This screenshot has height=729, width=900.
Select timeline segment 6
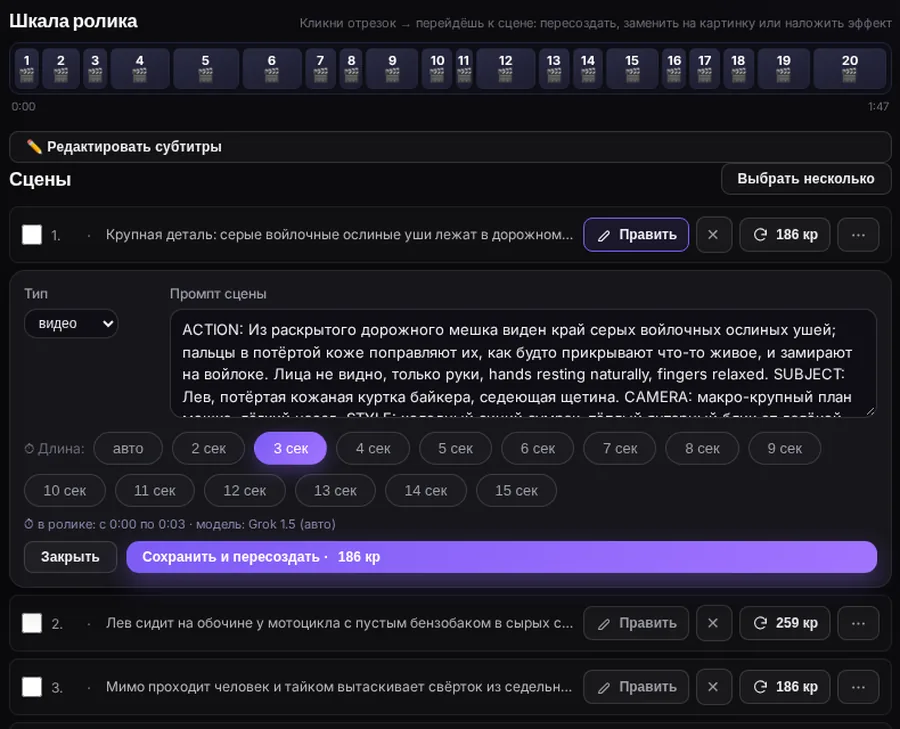click(271, 68)
